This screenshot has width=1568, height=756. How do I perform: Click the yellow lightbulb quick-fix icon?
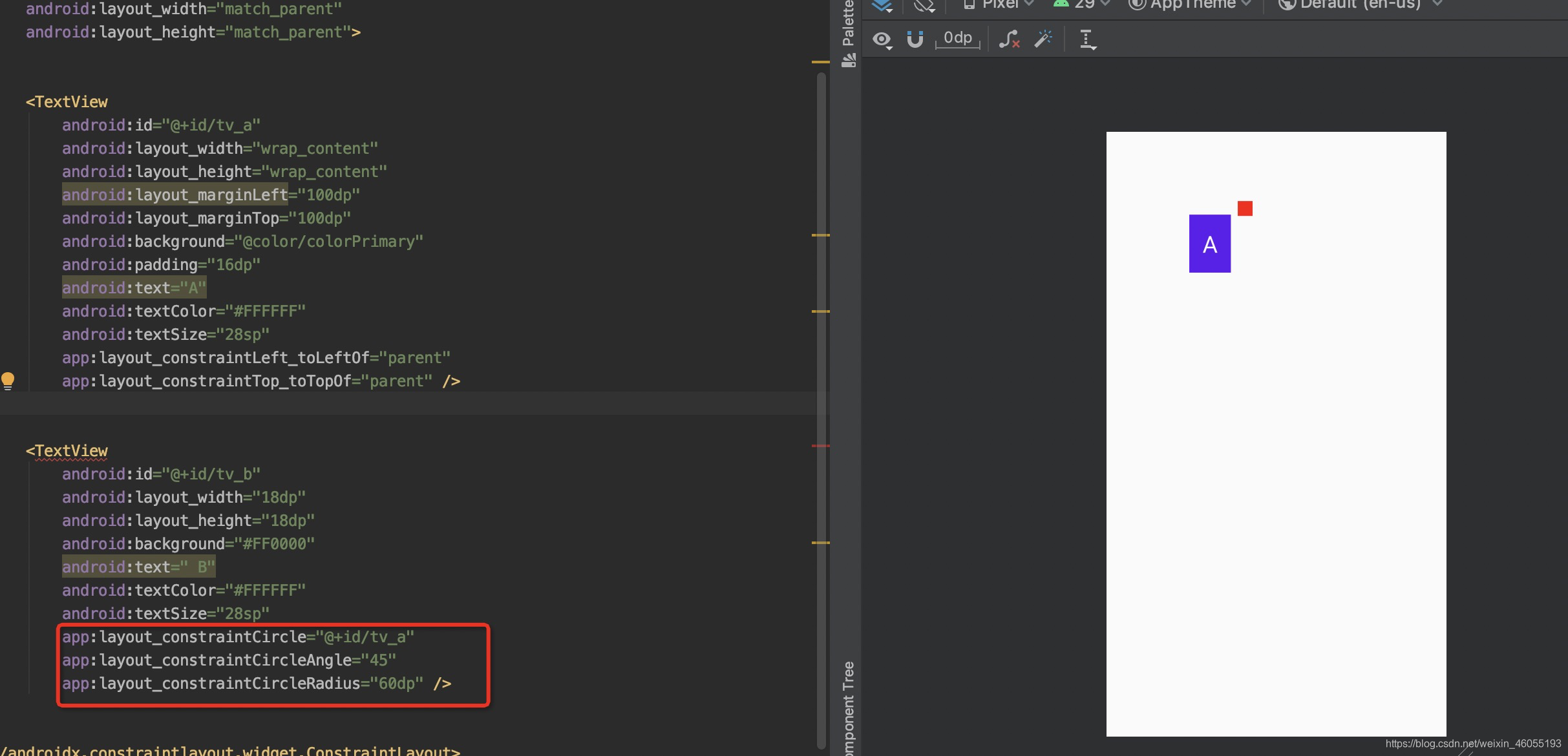coord(8,381)
